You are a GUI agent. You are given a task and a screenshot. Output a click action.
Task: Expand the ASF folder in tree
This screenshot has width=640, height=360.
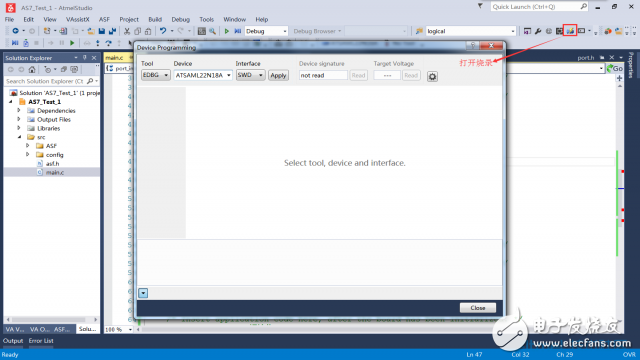(28, 146)
